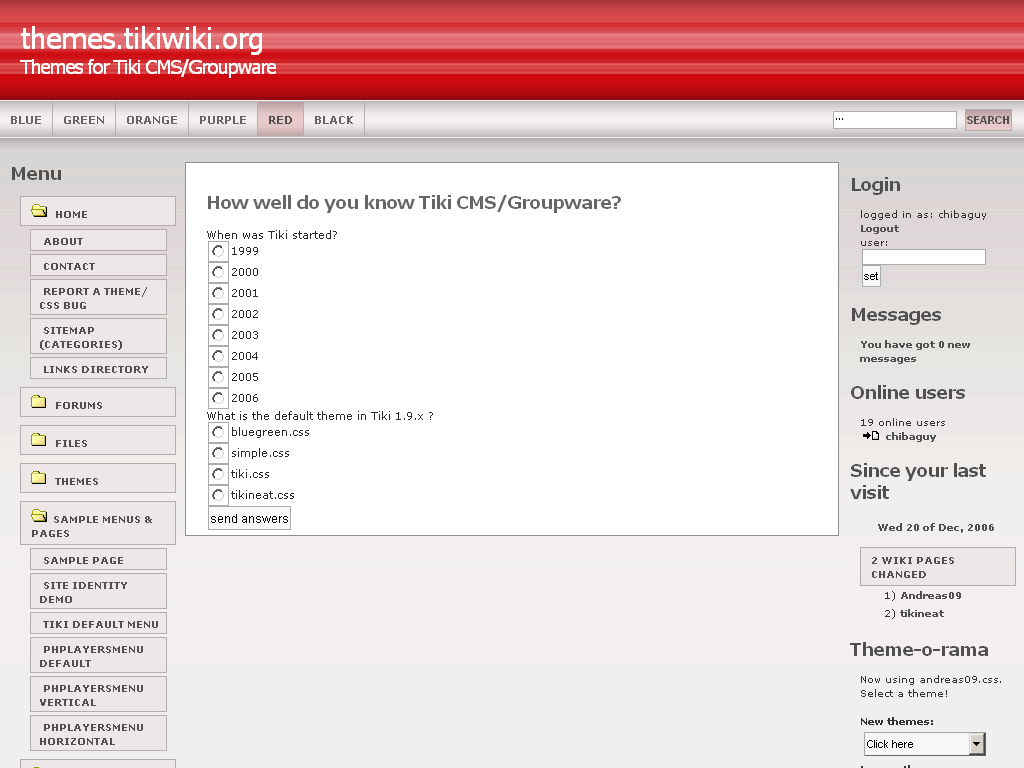Viewport: 1024px width, 768px height.
Task: Click the Logout link
Action: coord(880,229)
